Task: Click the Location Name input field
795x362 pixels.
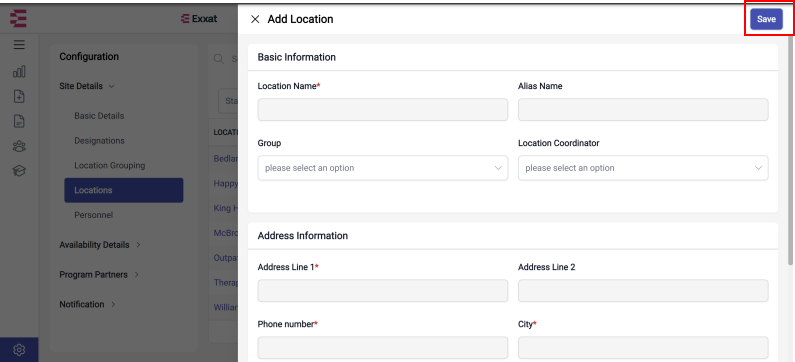Action: pos(383,110)
